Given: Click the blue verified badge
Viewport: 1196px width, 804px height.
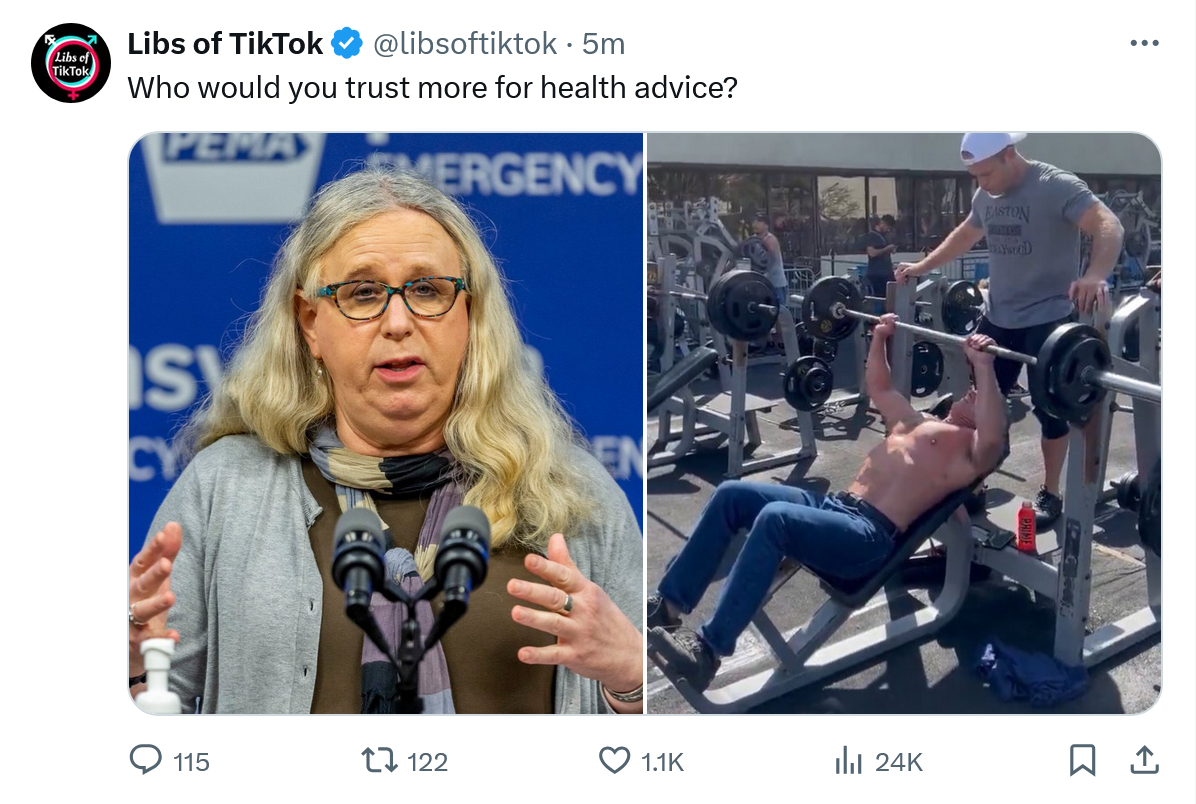Looking at the screenshot, I should tap(347, 43).
